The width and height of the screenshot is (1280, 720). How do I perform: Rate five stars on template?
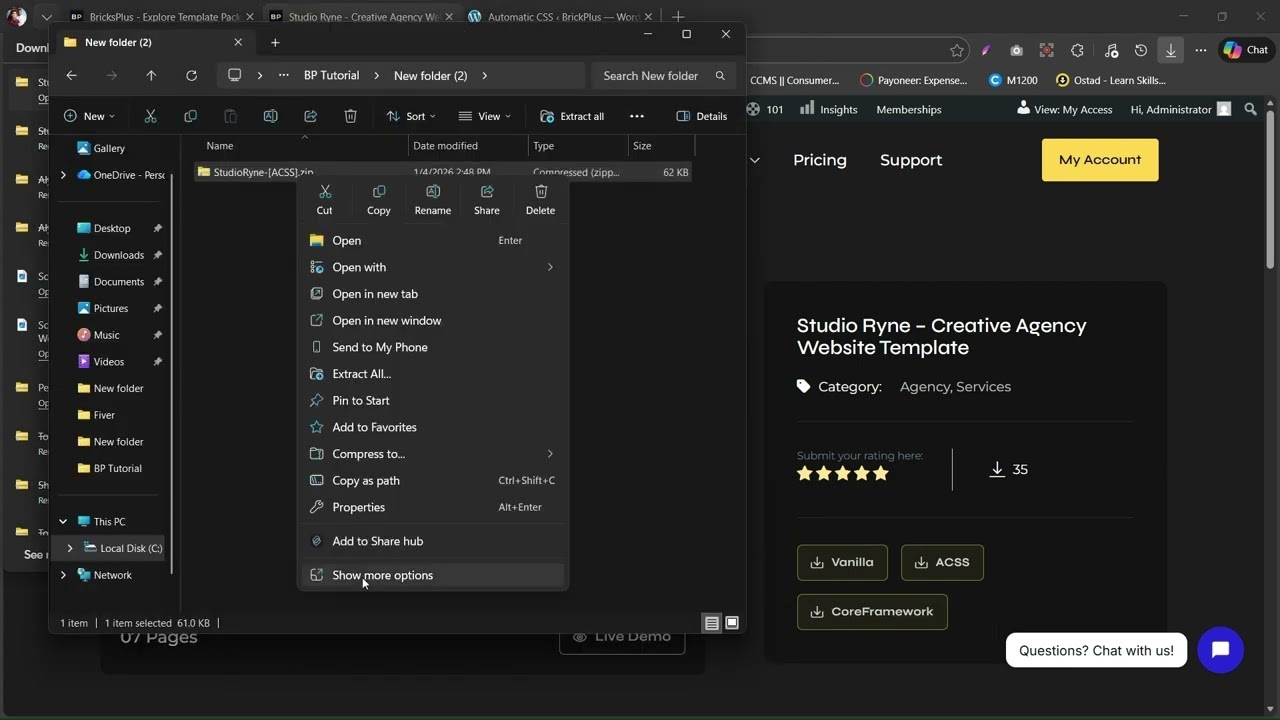point(881,474)
